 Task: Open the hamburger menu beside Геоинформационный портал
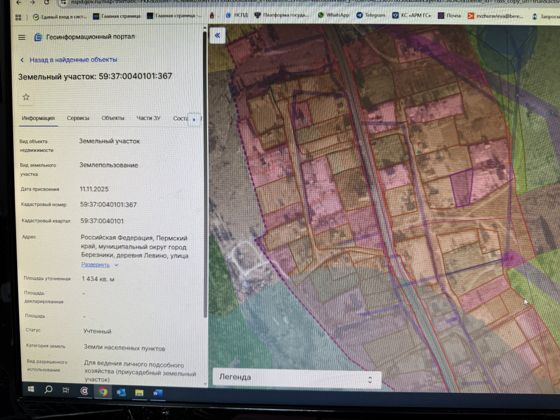22,37
